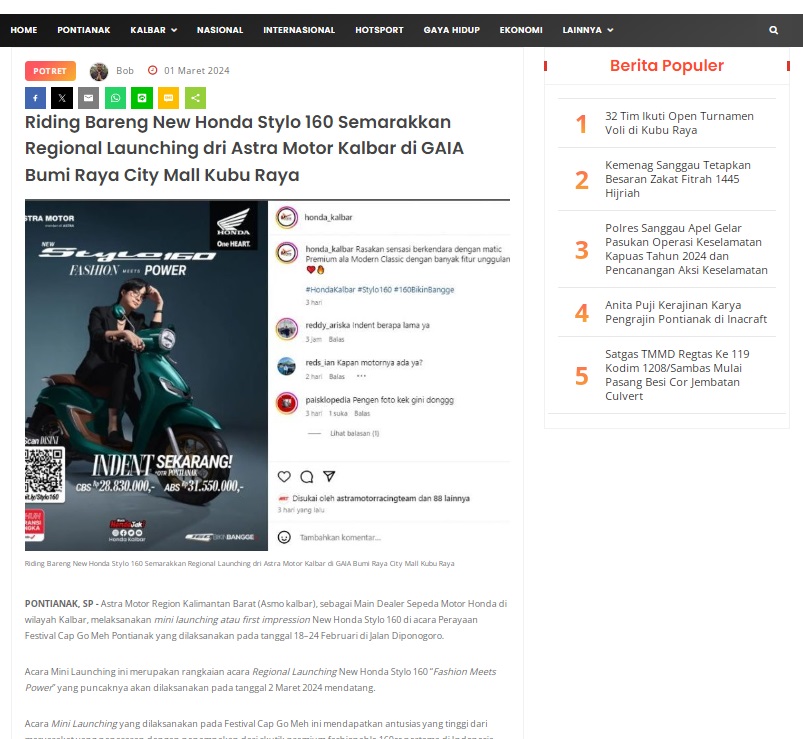Viewport: 803px width, 739px height.
Task: Click the publication date 01 Maret 2024
Action: (197, 71)
